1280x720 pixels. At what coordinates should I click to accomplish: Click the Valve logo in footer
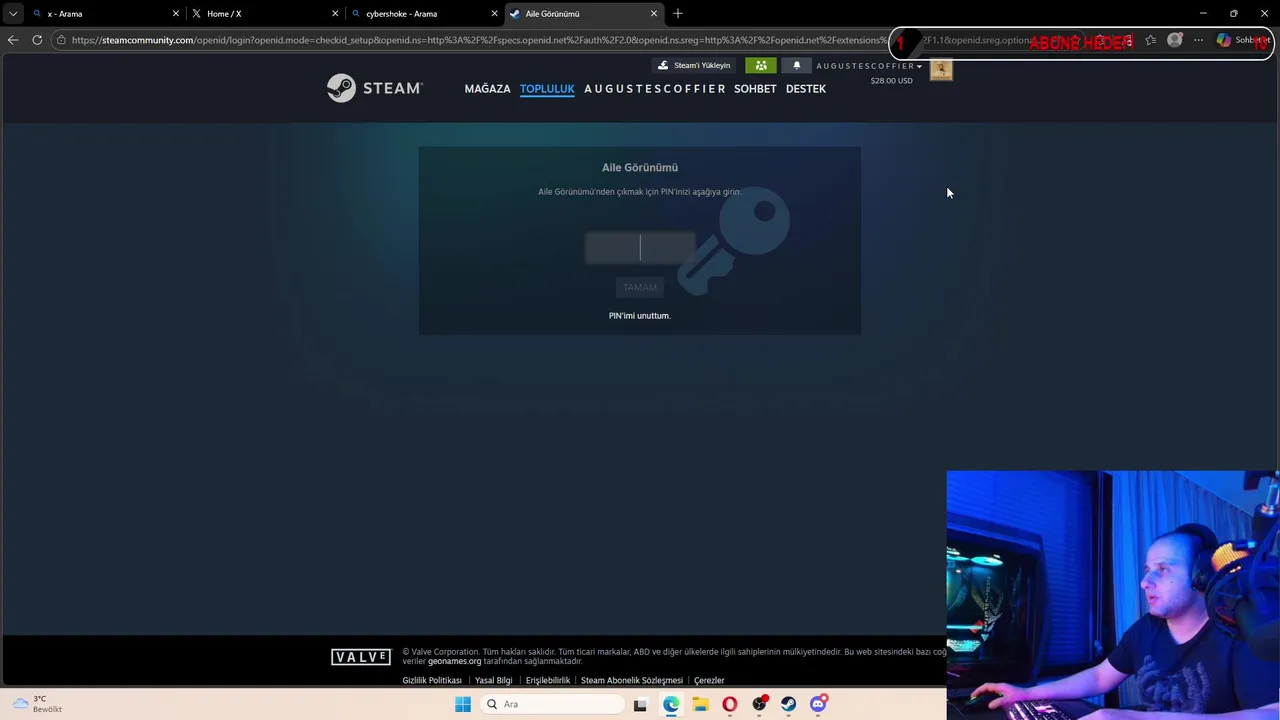361,657
